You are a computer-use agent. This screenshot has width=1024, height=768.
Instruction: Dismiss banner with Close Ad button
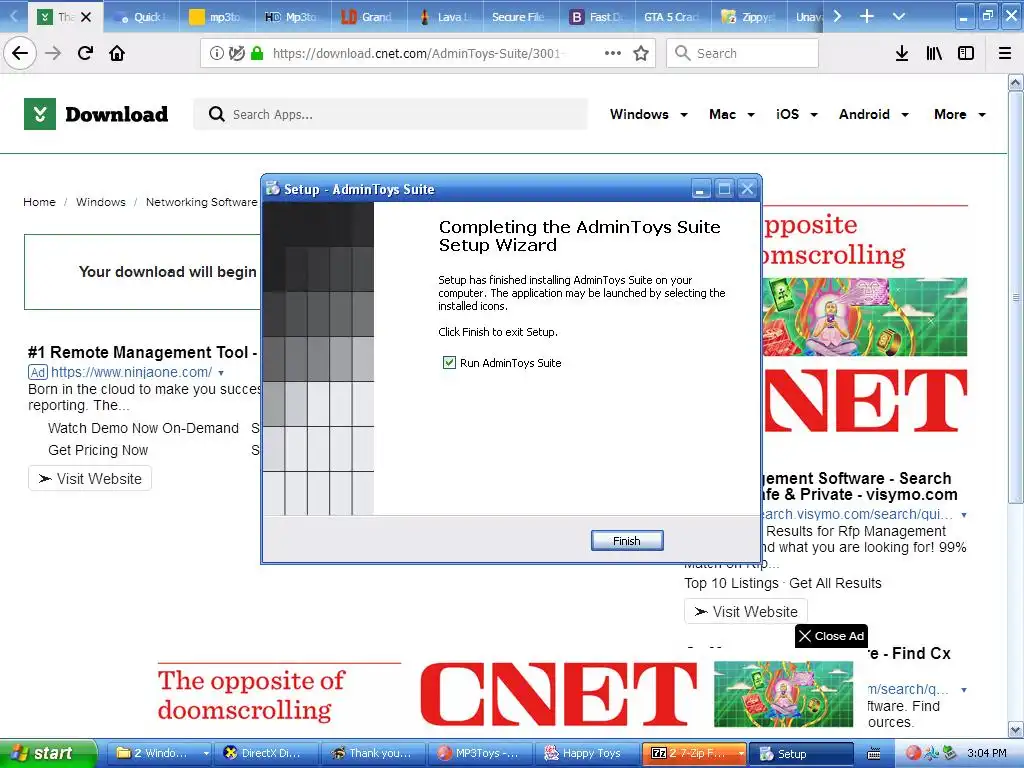pyautogui.click(x=831, y=636)
